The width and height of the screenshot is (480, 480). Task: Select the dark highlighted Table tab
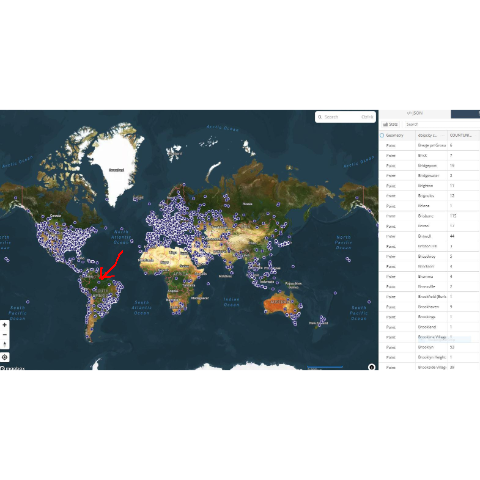click(465, 114)
